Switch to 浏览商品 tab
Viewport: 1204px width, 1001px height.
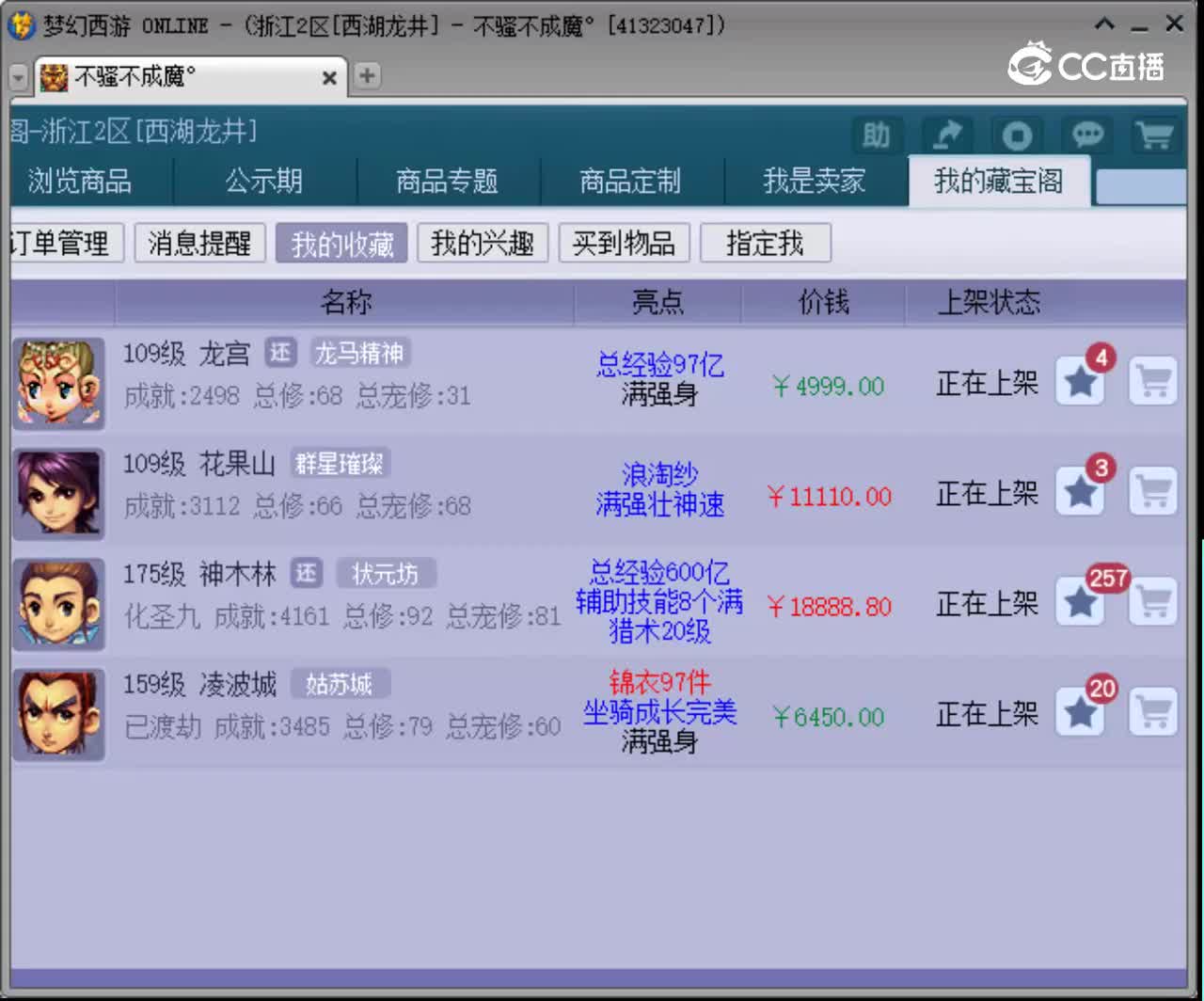pyautogui.click(x=80, y=181)
